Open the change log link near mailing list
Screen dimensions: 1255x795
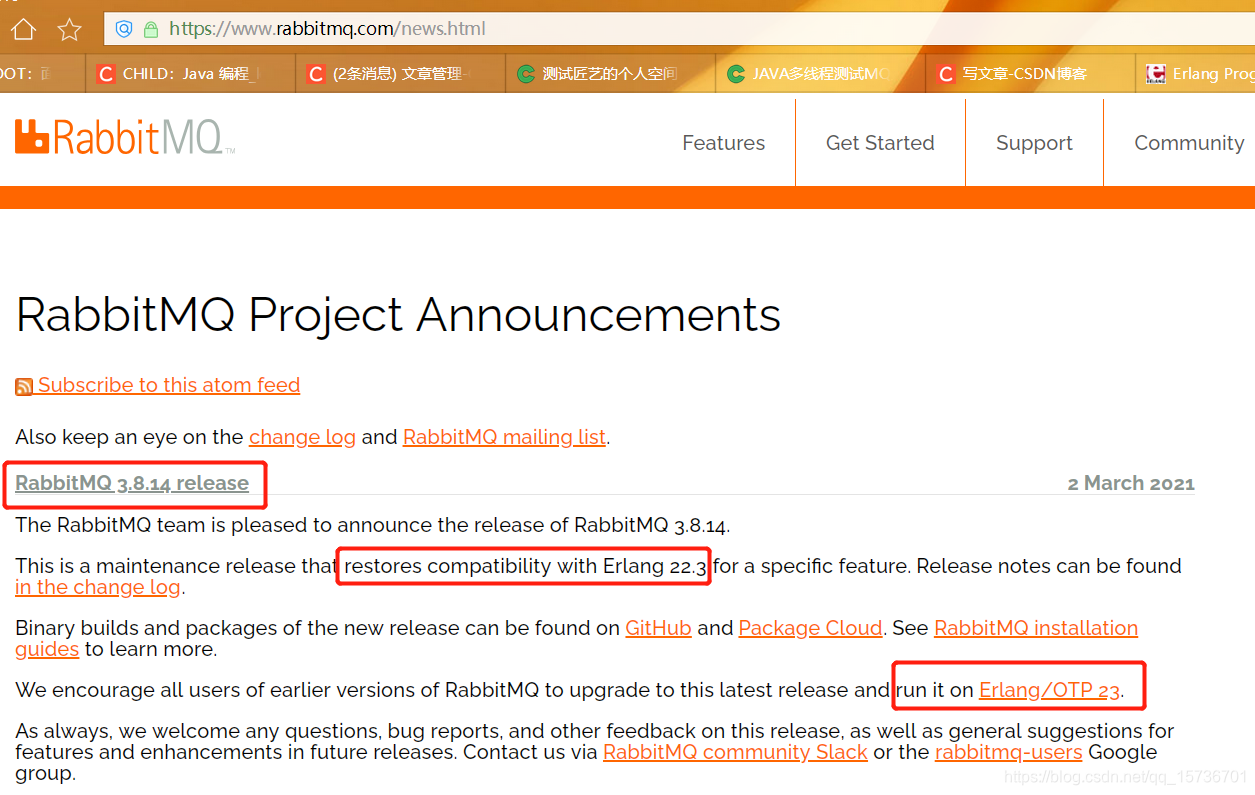coord(302,437)
